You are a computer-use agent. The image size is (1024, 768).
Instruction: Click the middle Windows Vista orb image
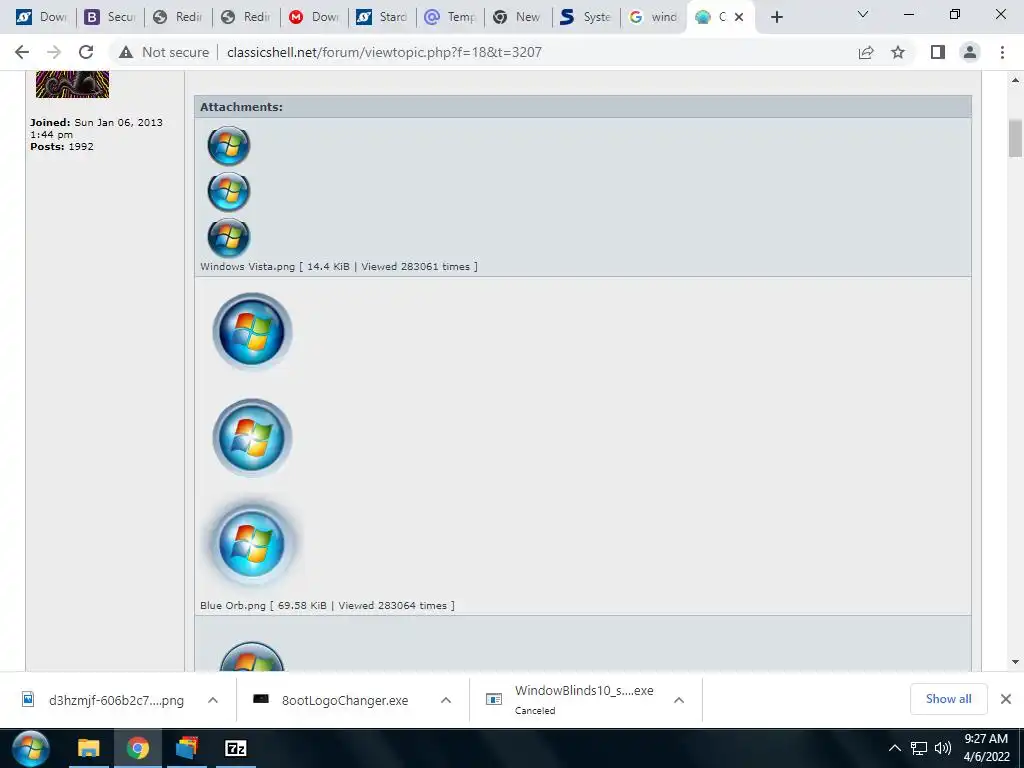pos(229,191)
